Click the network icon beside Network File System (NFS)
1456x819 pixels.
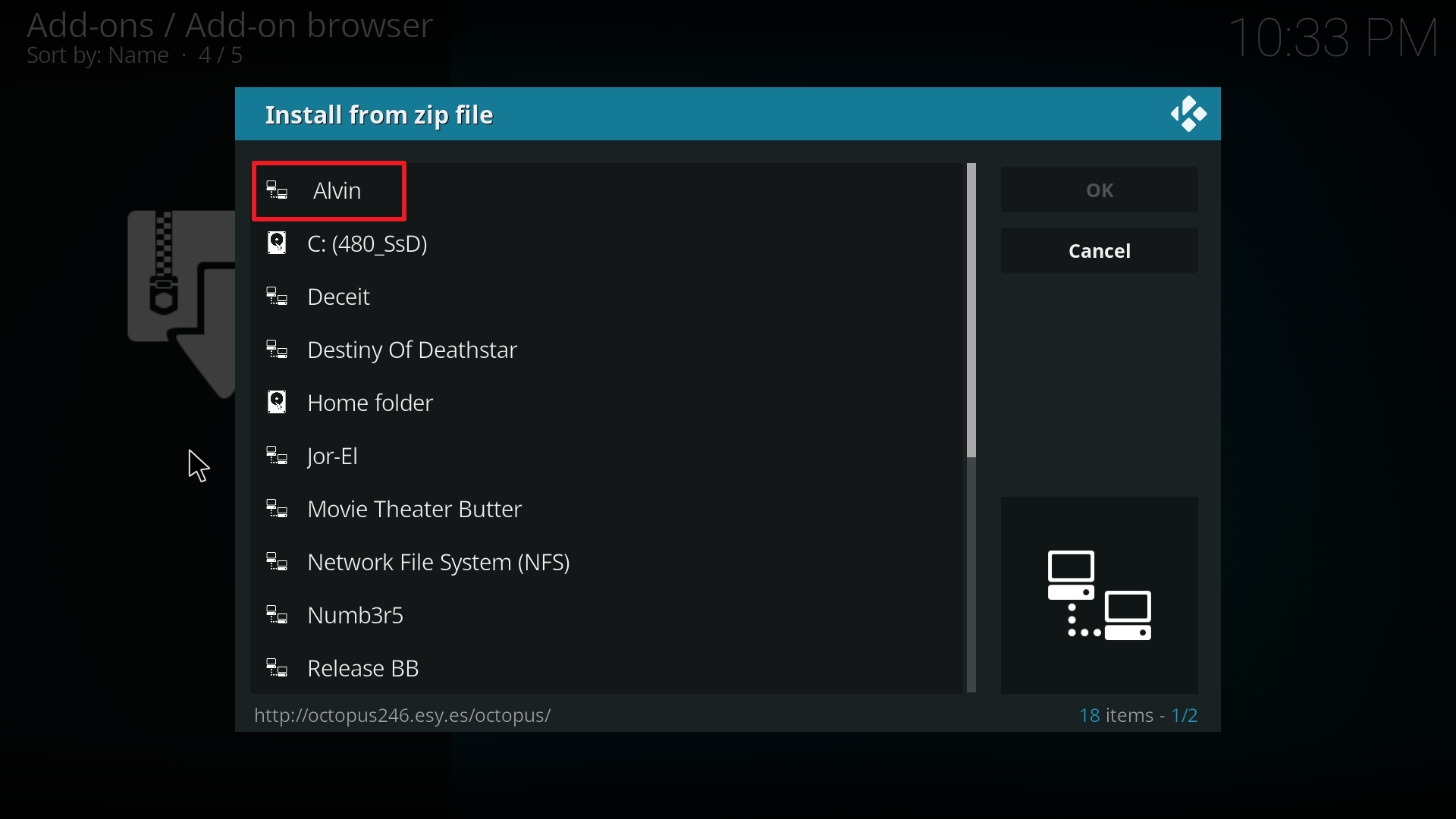(x=278, y=563)
